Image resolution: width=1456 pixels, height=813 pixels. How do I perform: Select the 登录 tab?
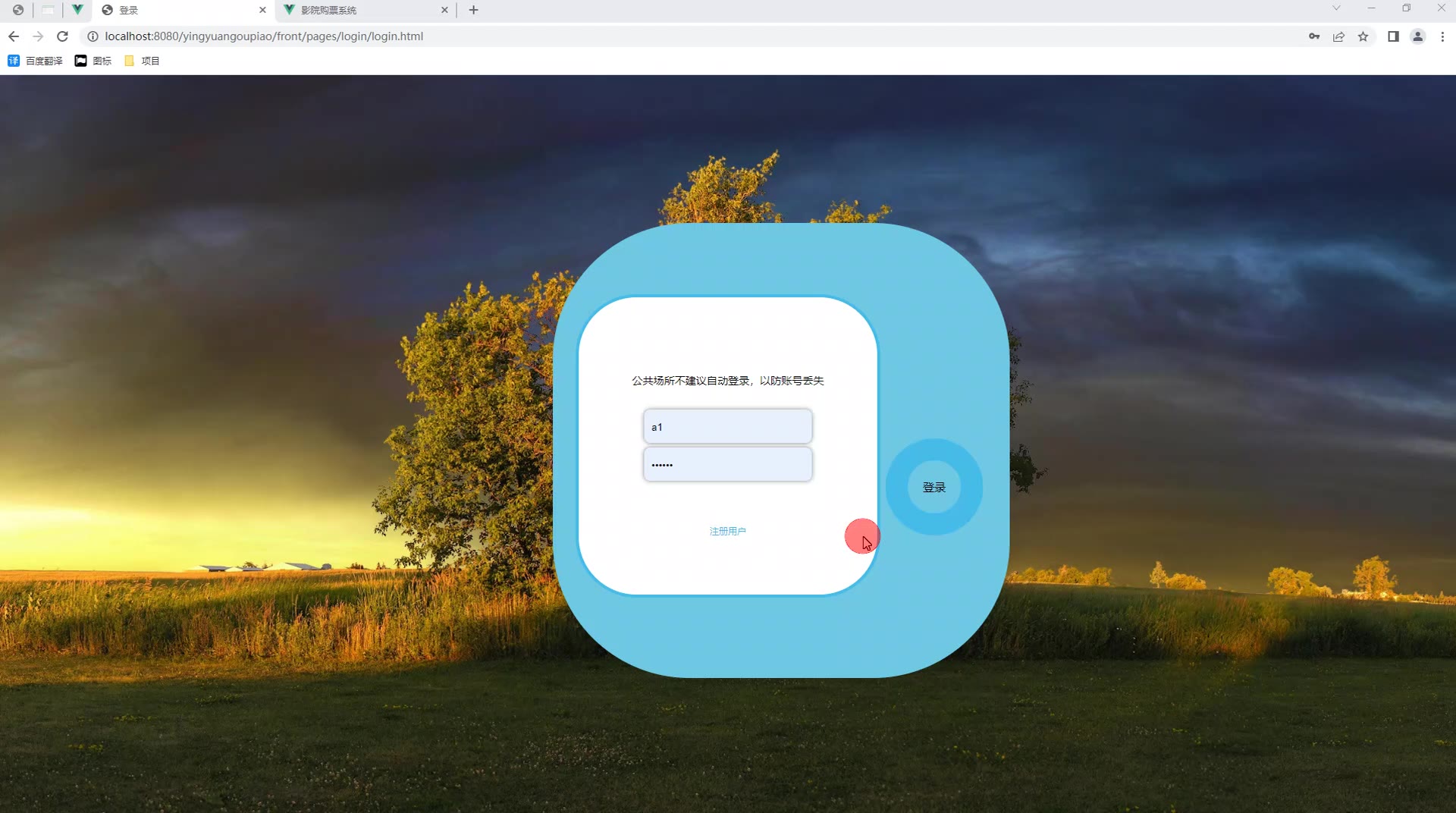pos(184,10)
